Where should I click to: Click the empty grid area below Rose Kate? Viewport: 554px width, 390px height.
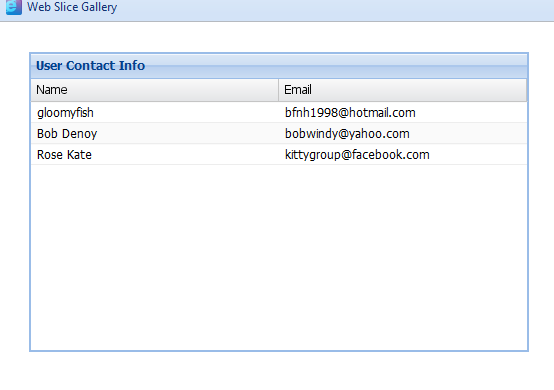(155, 257)
